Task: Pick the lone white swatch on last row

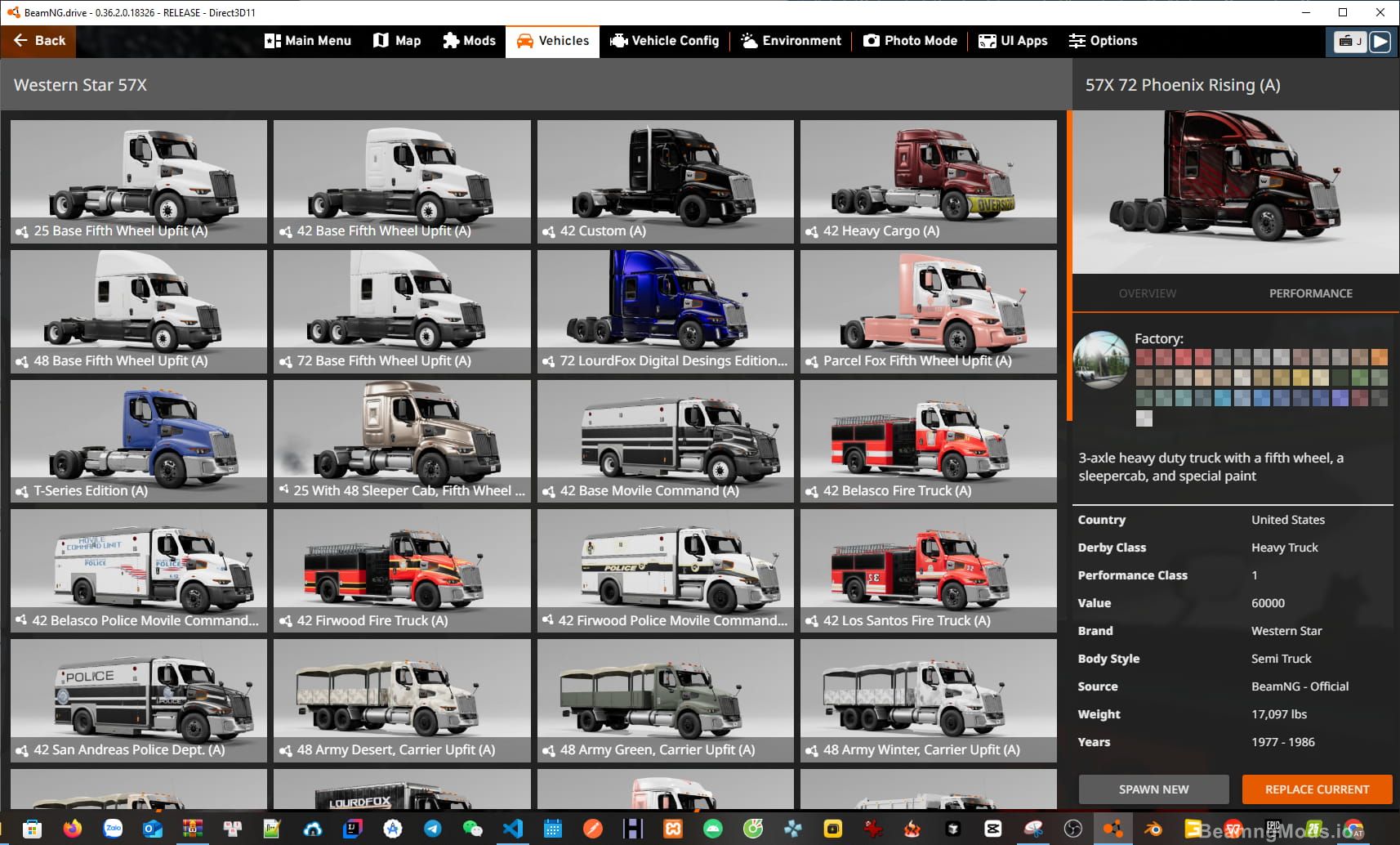Action: click(1144, 418)
